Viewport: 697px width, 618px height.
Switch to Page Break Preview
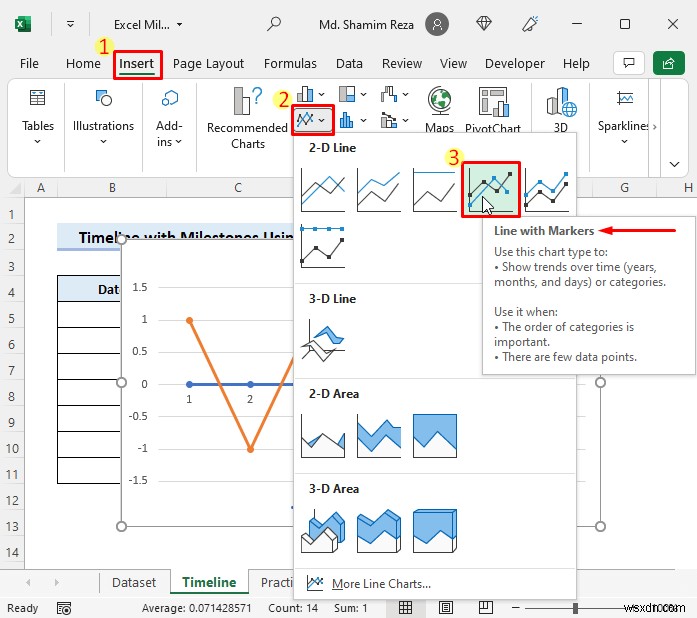click(x=486, y=607)
